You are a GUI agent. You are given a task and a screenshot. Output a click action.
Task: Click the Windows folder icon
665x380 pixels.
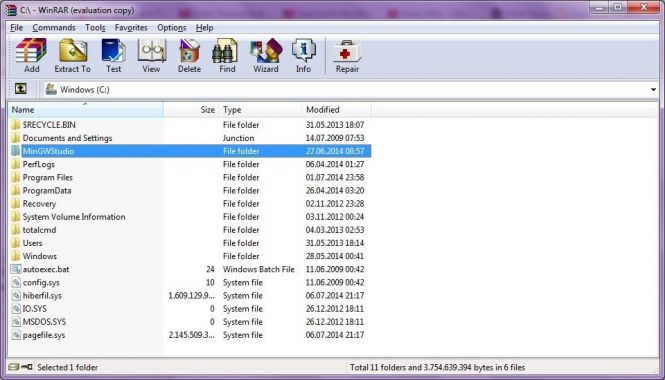point(16,256)
